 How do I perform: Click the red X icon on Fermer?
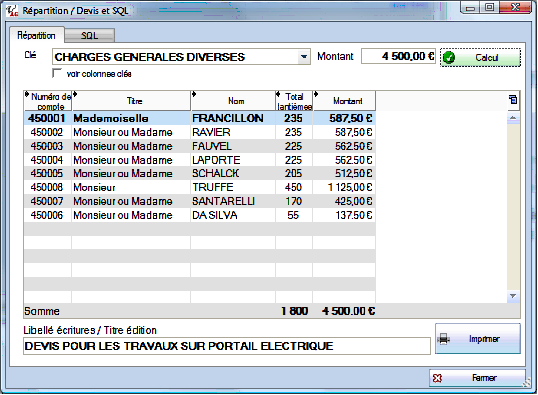437,378
